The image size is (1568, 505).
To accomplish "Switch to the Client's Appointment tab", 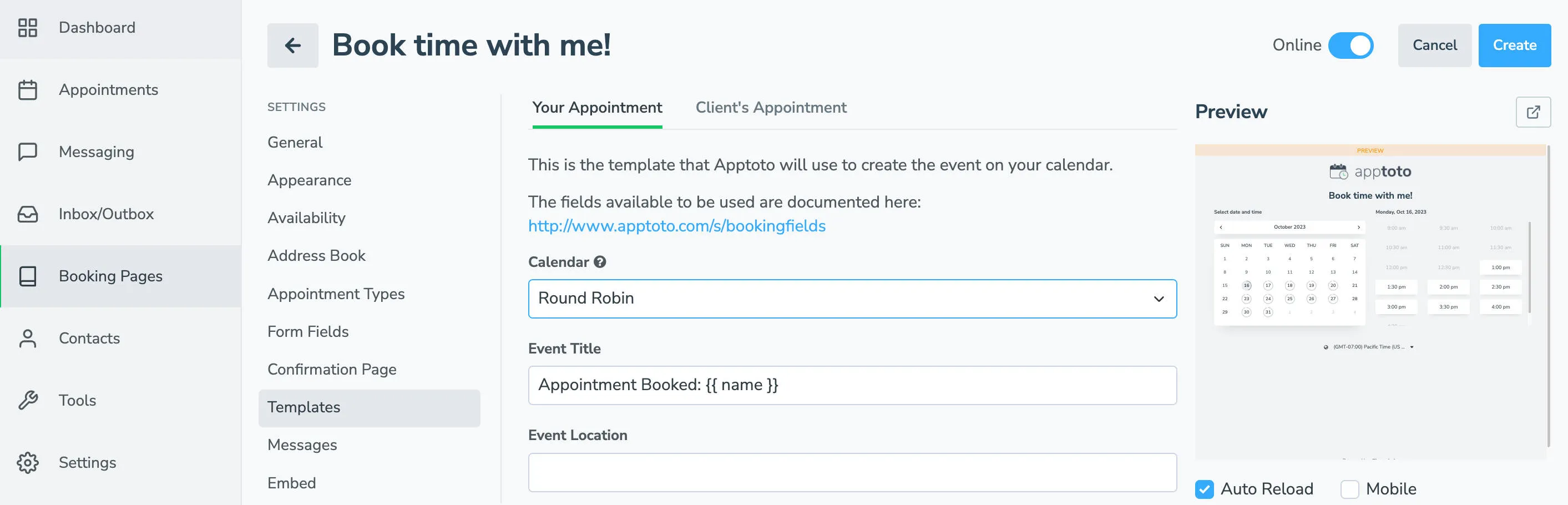I will click(x=771, y=107).
